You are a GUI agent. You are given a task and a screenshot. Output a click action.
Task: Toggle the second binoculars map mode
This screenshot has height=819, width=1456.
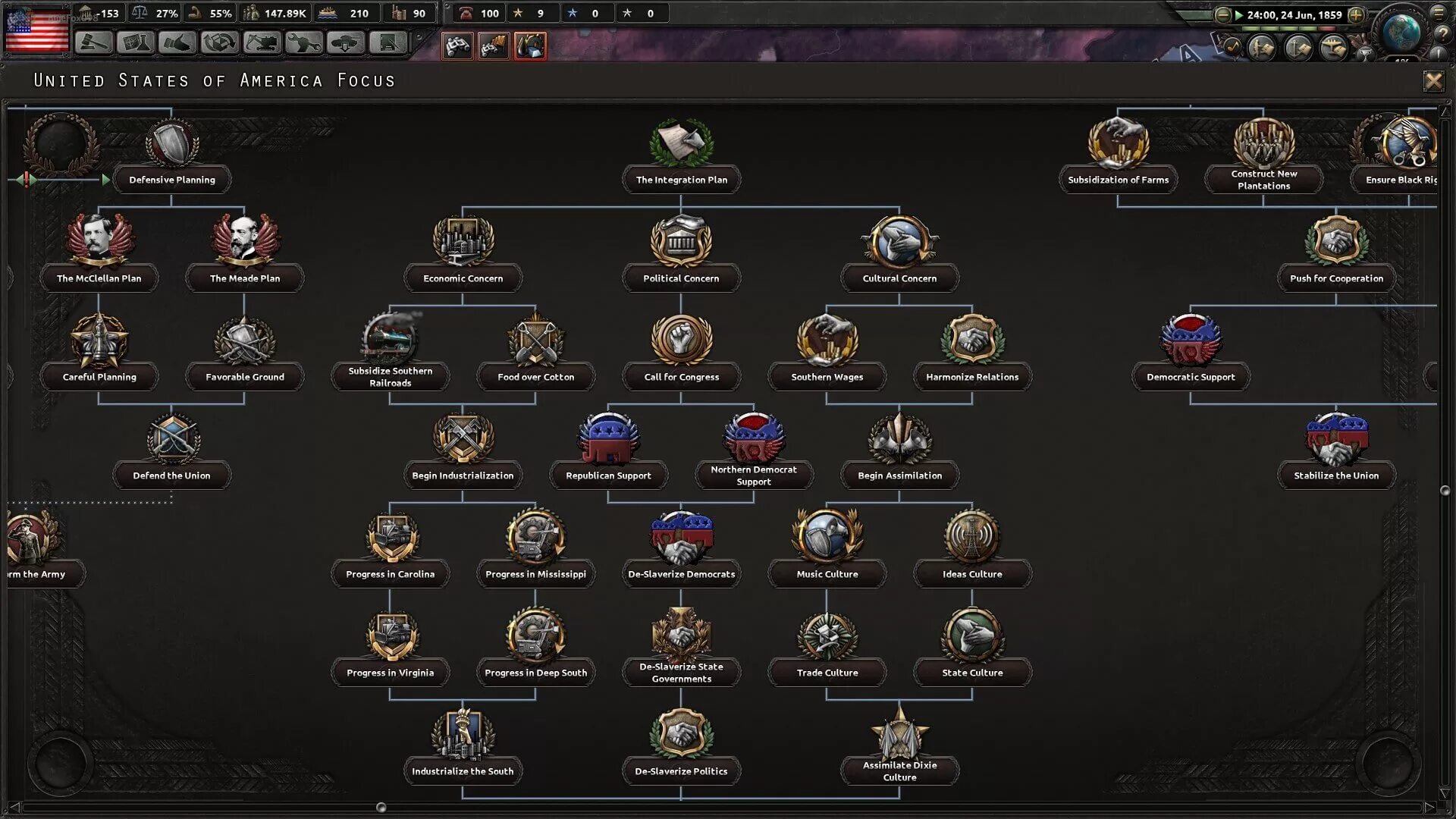point(494,46)
